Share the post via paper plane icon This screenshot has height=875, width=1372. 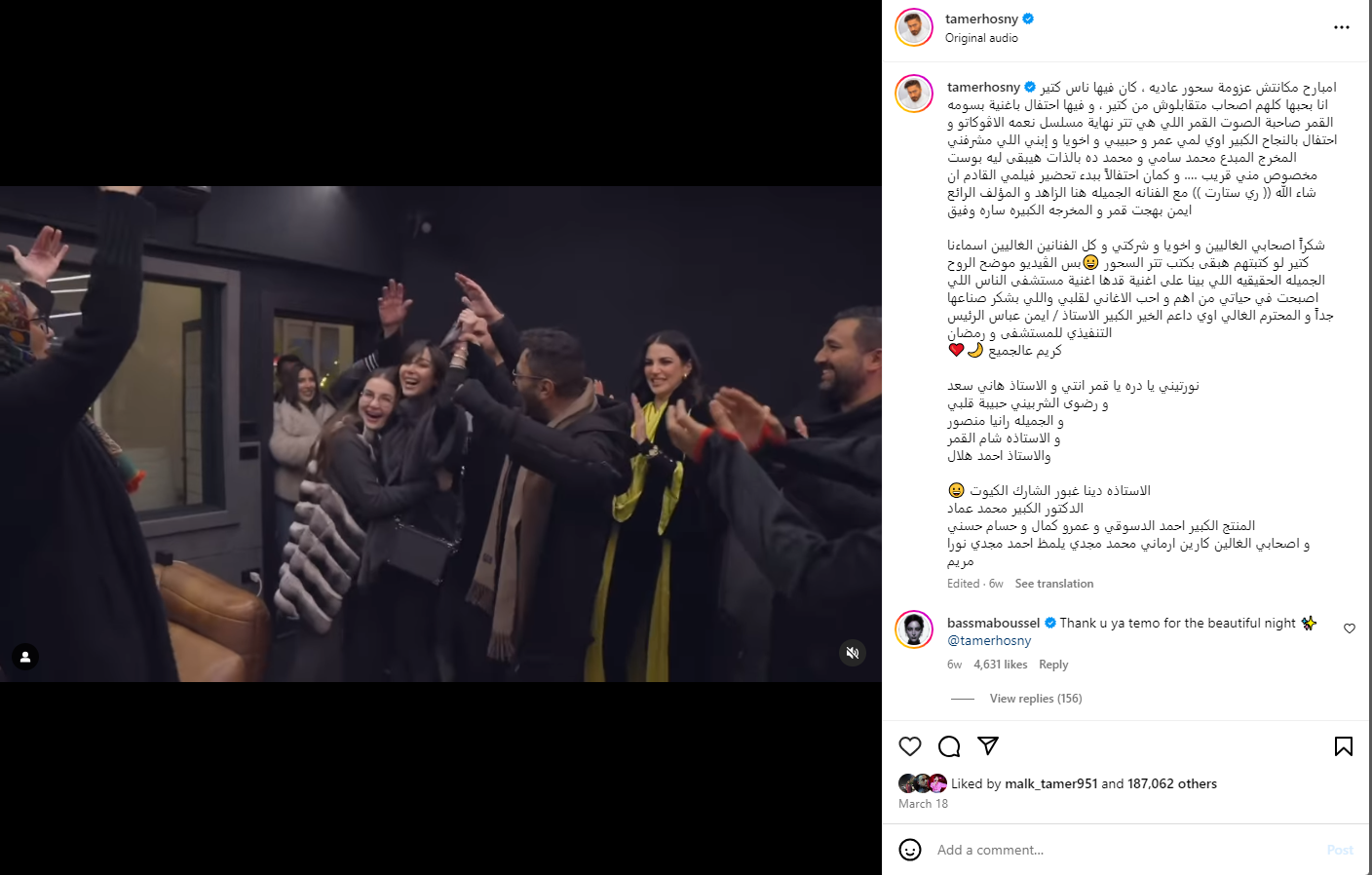[x=988, y=746]
